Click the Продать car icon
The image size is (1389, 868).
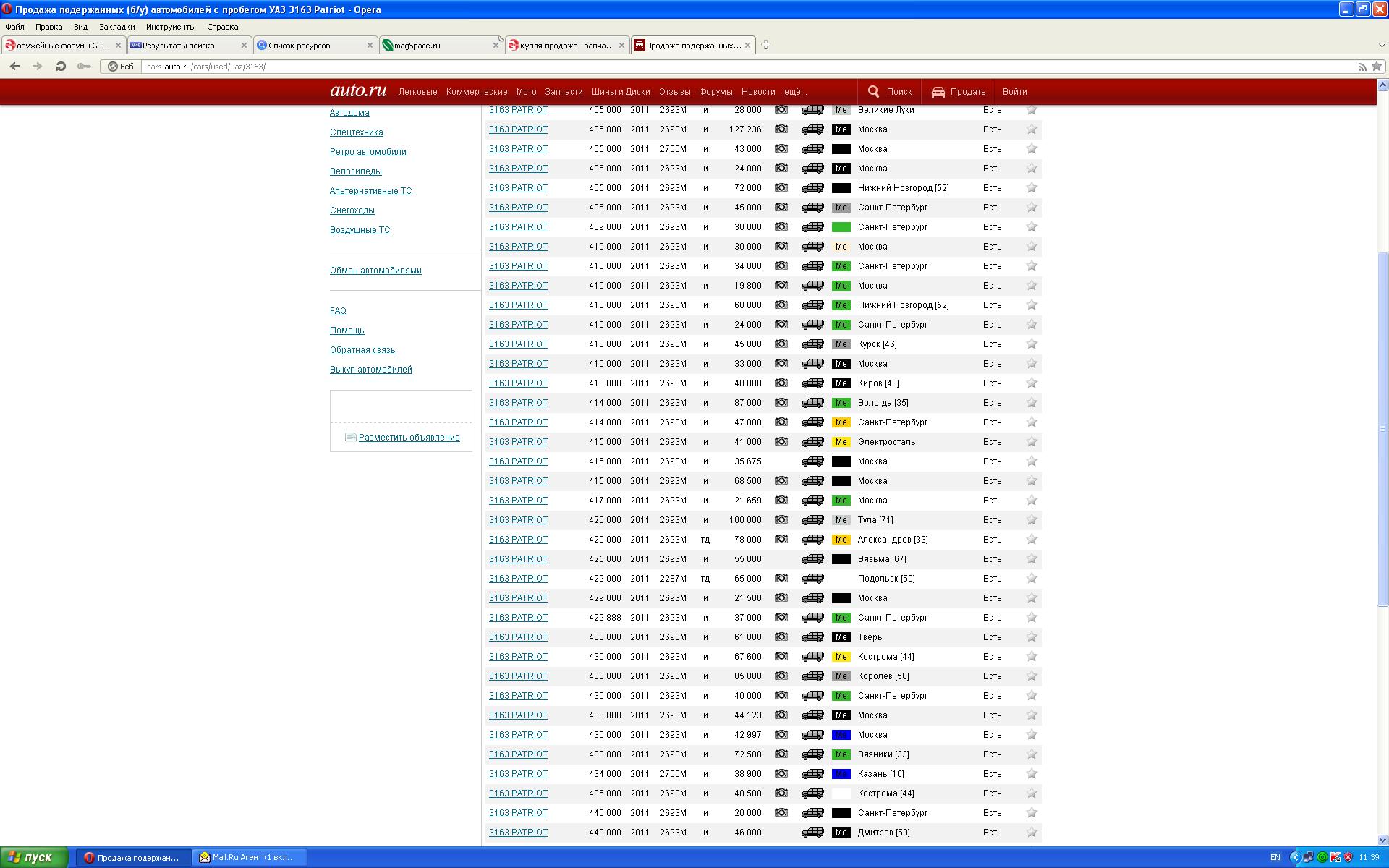point(938,92)
